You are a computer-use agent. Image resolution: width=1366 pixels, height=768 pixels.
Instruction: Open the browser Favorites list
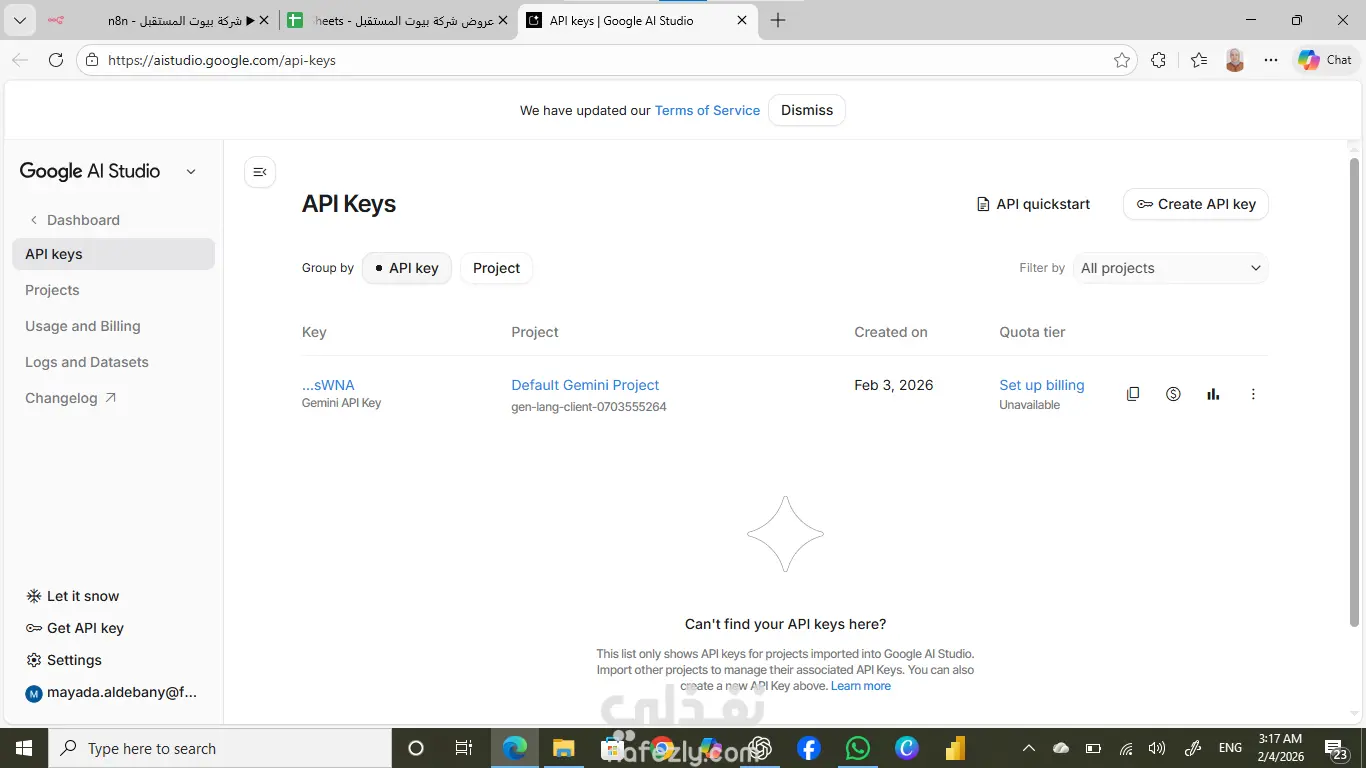(x=1199, y=60)
